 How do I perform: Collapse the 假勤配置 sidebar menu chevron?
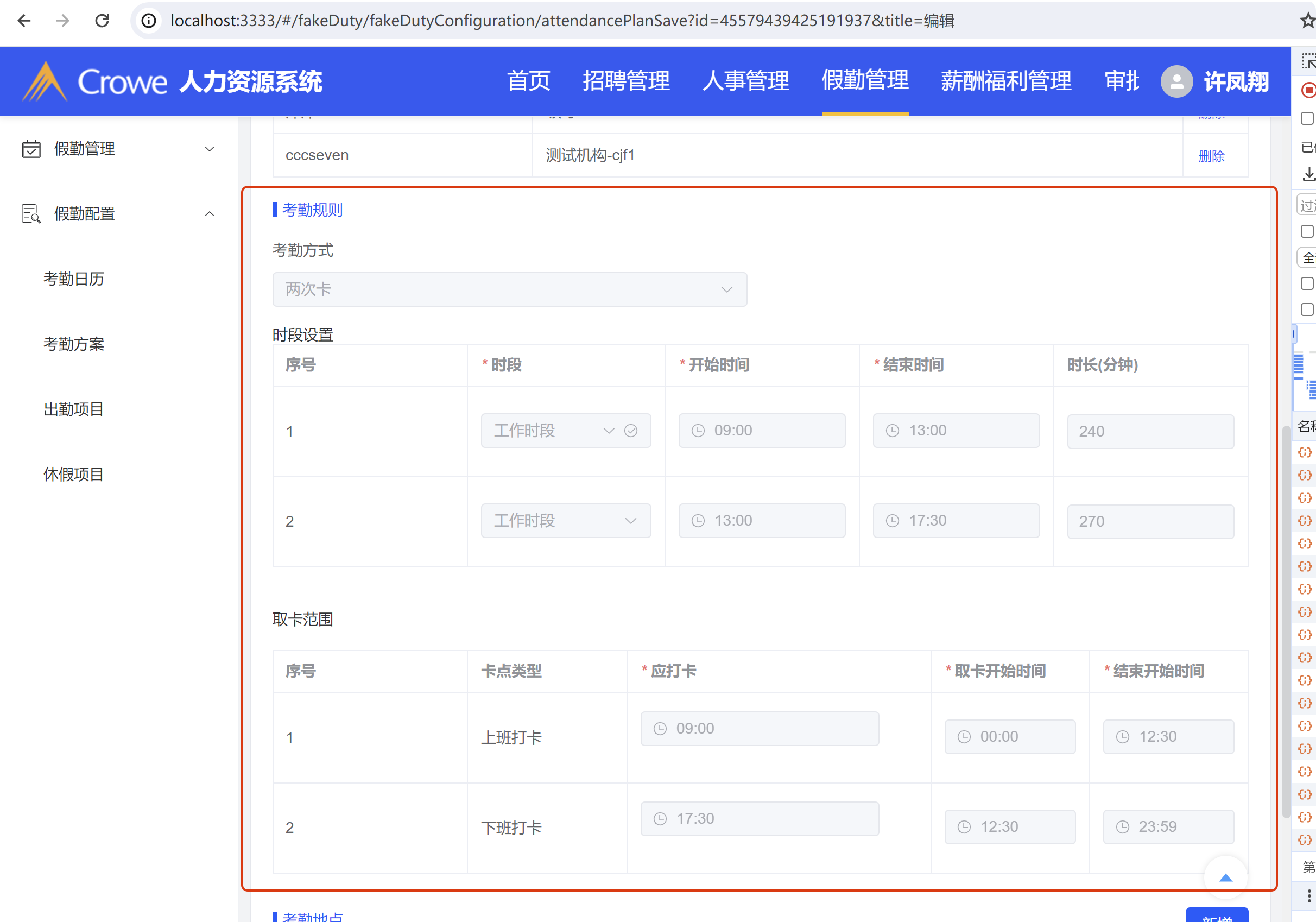[x=209, y=214]
